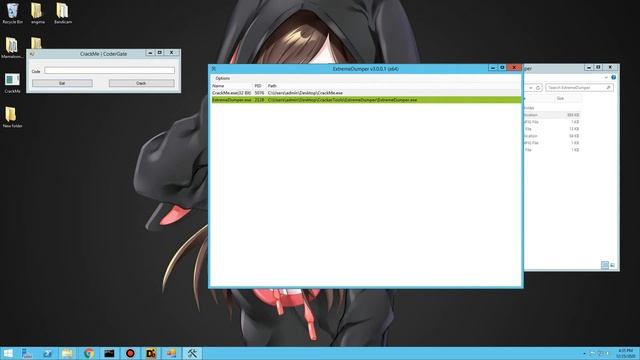Select the highlighted ExtremeDumper.exe process row
Image resolution: width=640 pixels, height=360 pixels.
coord(366,100)
